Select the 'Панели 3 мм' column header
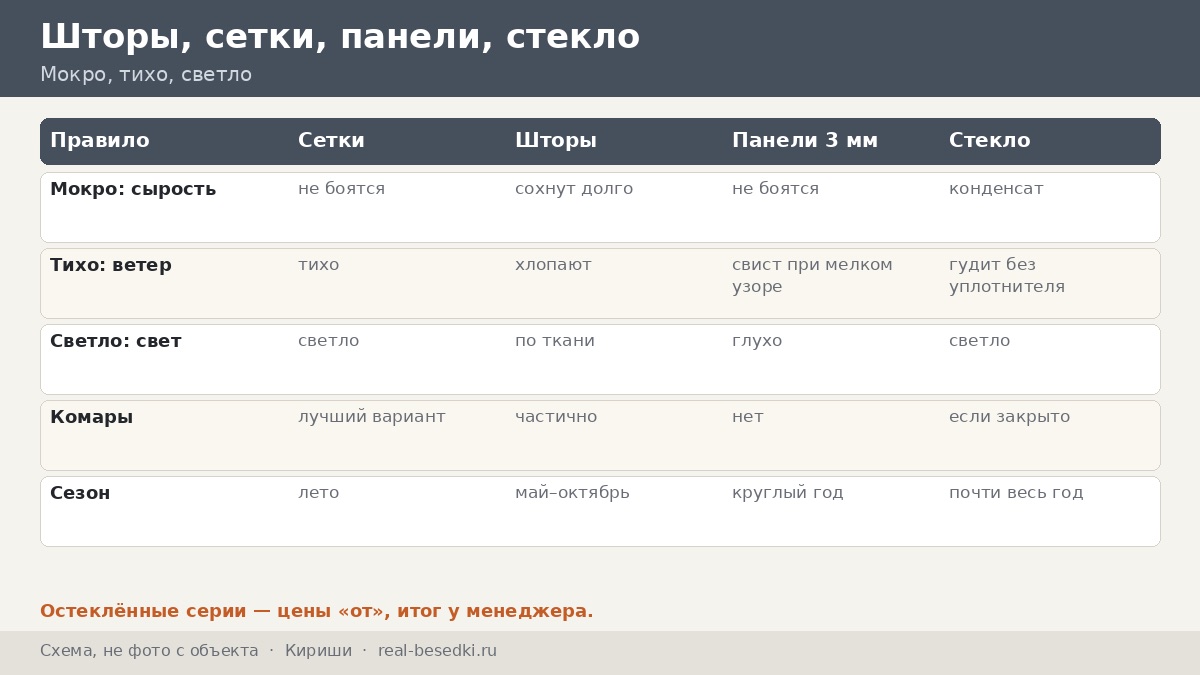This screenshot has width=1200, height=675. pyautogui.click(x=805, y=141)
